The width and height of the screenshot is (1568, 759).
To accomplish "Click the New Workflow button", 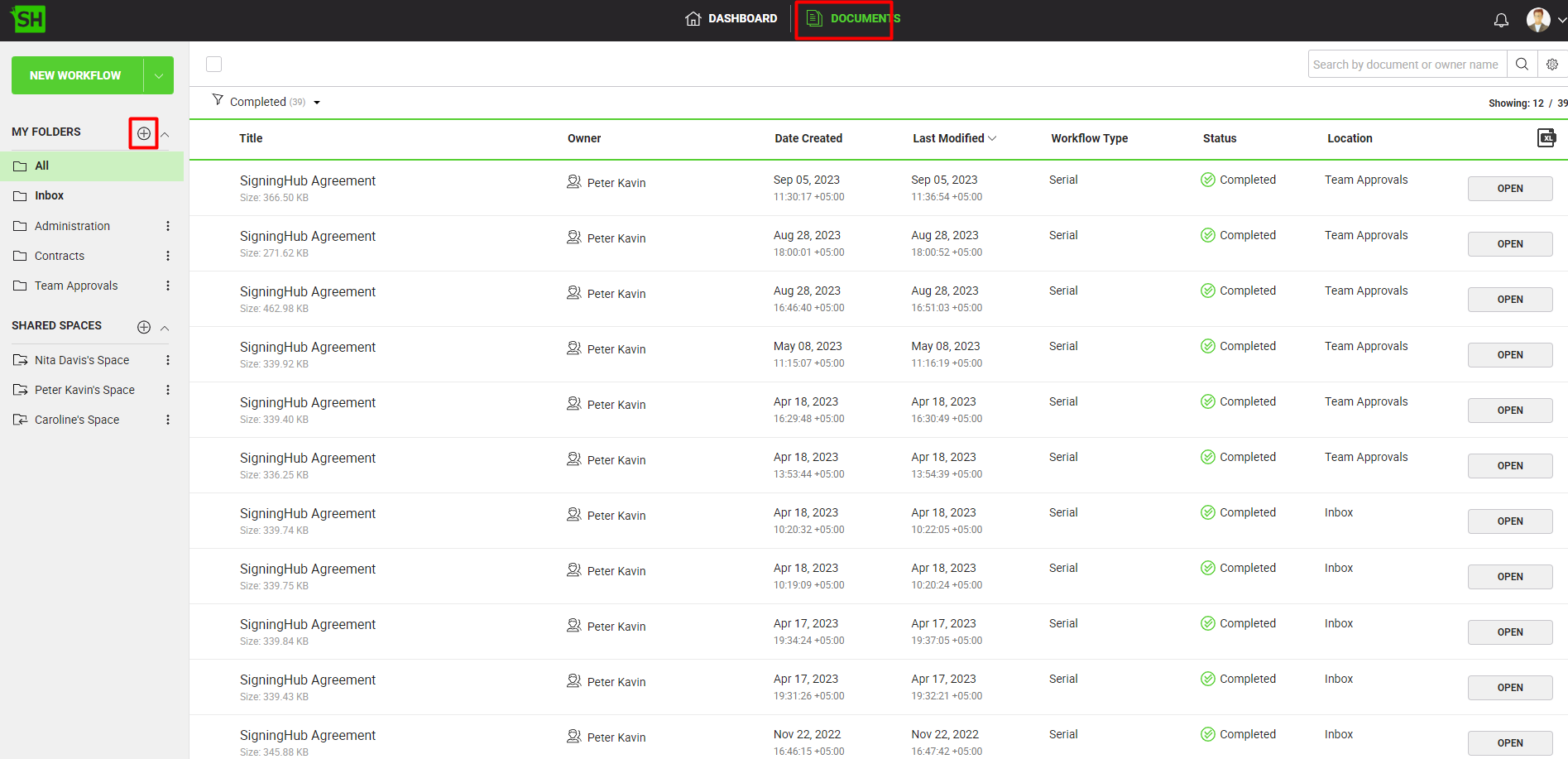I will click(76, 75).
